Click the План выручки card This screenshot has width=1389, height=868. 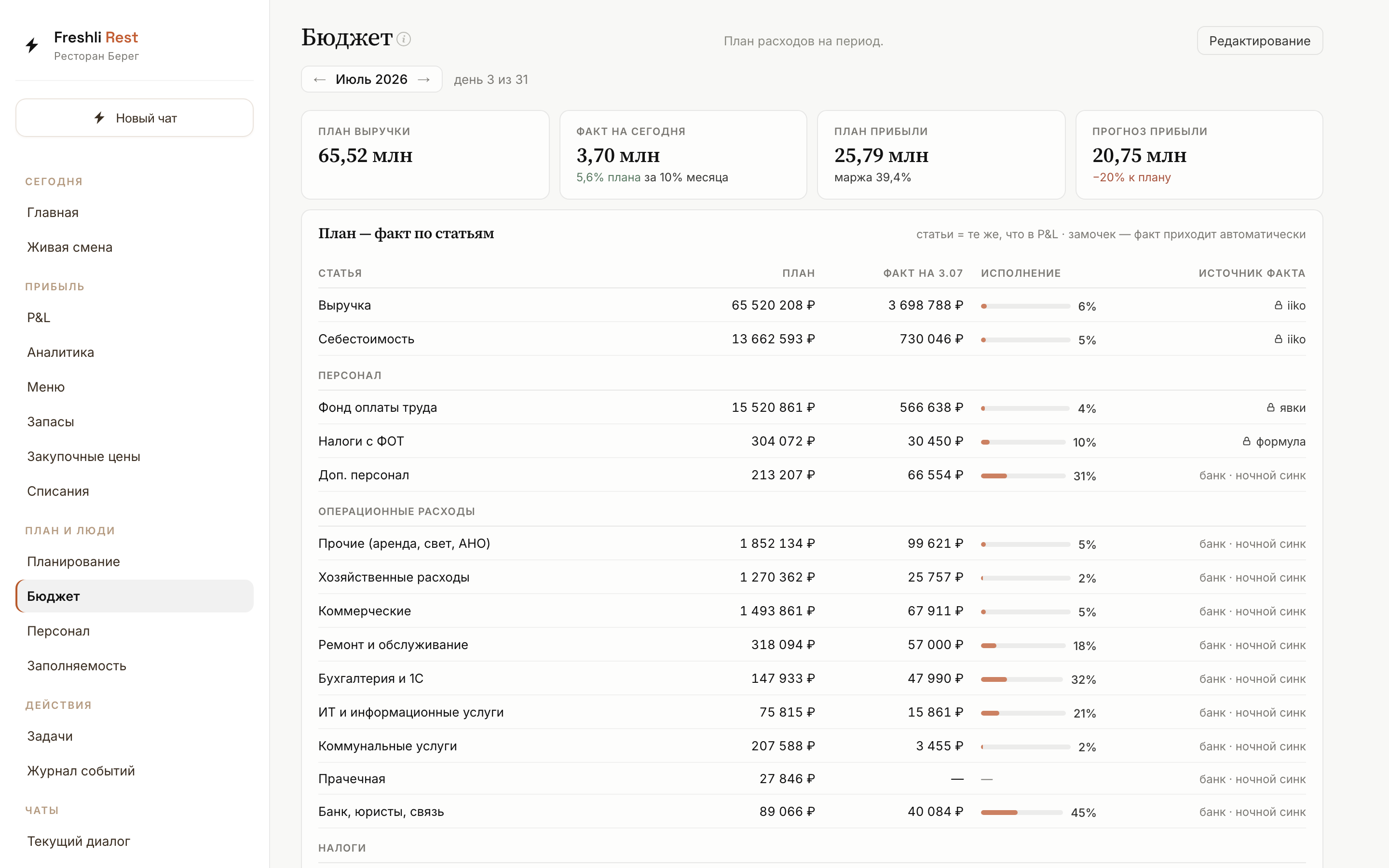click(x=425, y=155)
